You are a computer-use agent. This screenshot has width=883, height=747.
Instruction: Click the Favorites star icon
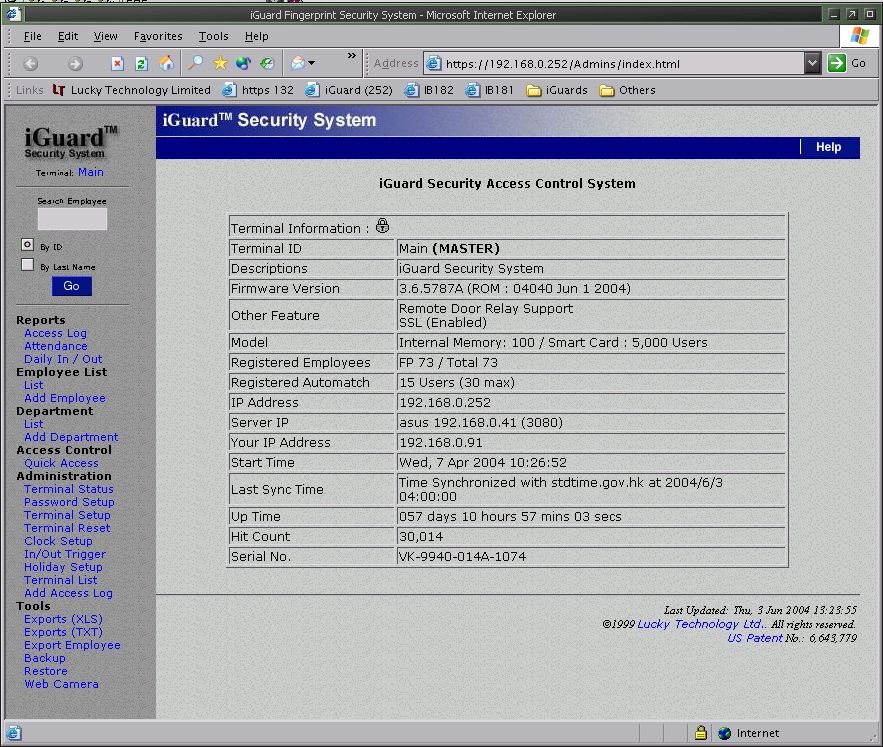pos(220,62)
